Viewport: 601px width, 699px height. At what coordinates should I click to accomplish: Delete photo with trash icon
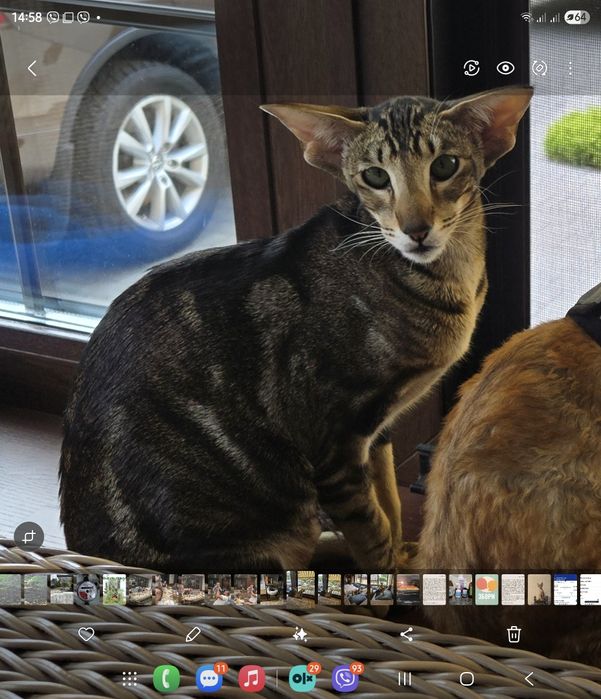(514, 634)
